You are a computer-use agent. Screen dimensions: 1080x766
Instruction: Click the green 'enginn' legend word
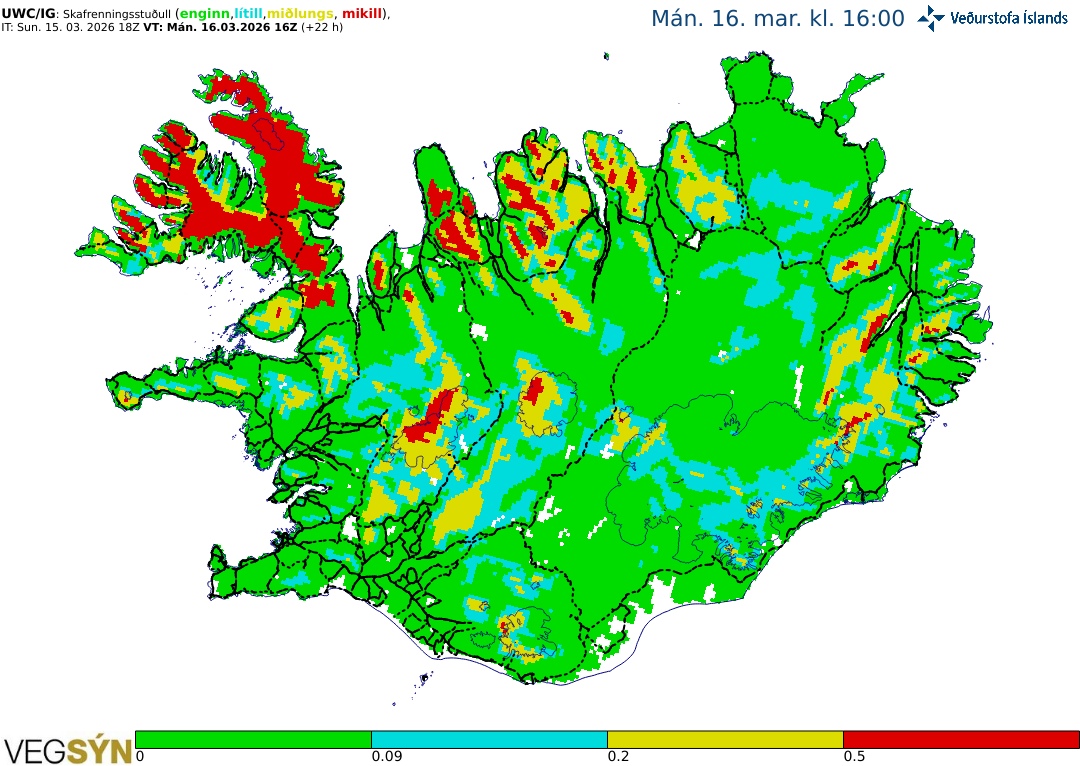coord(205,14)
